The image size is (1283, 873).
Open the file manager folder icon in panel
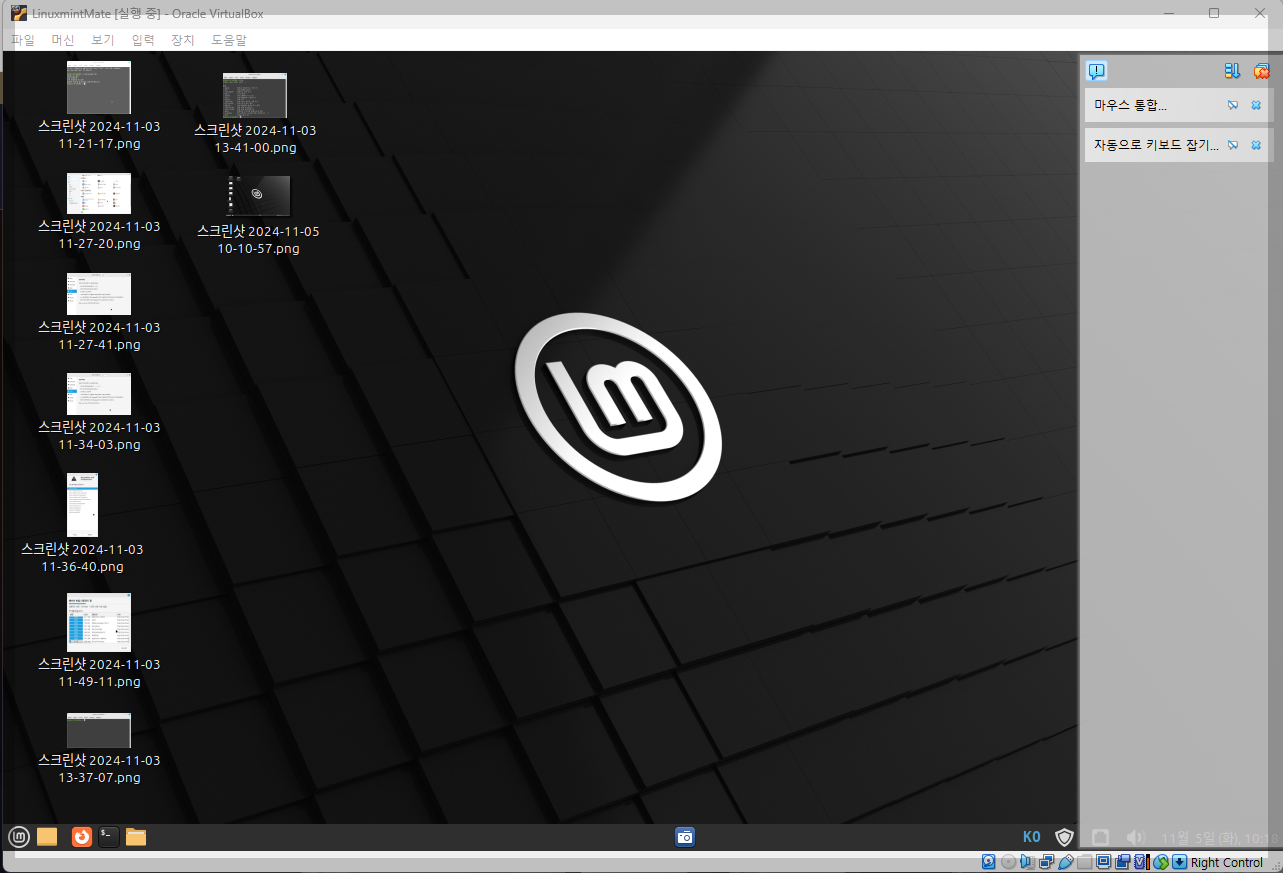point(136,837)
